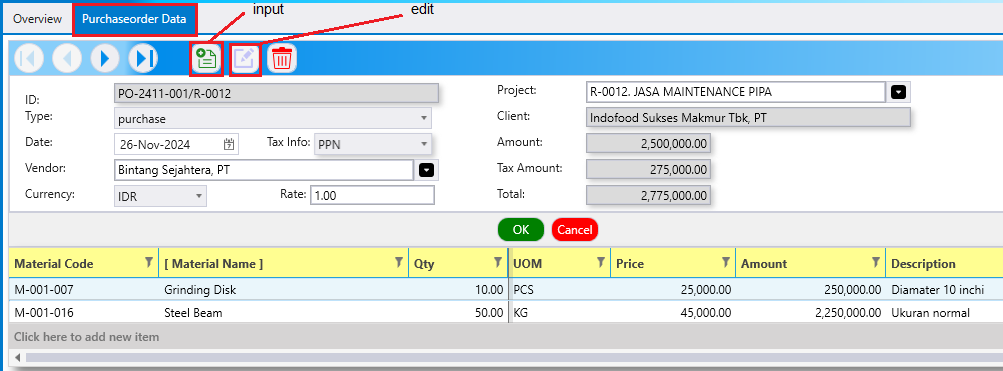Viewport: 1003px width, 371px height.
Task: Click the Grinding Disk name cell
Action: tap(283, 290)
